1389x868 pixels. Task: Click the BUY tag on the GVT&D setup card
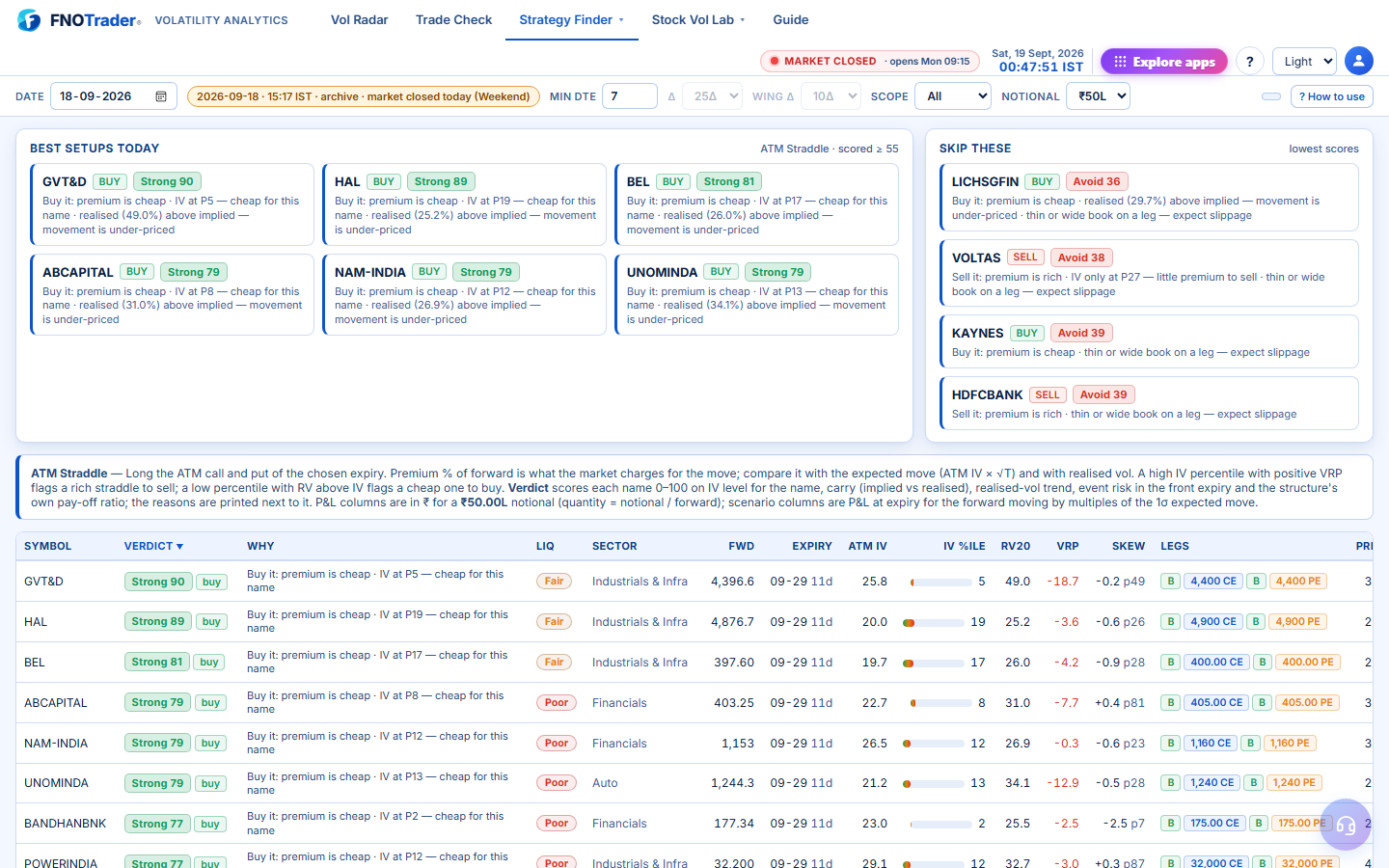coord(110,181)
